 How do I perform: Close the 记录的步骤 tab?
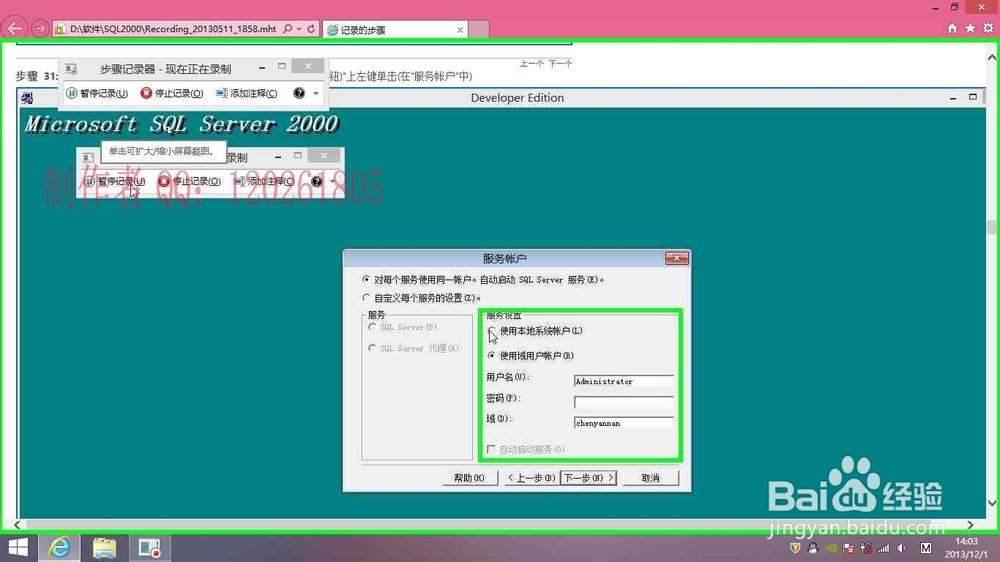pyautogui.click(x=460, y=30)
